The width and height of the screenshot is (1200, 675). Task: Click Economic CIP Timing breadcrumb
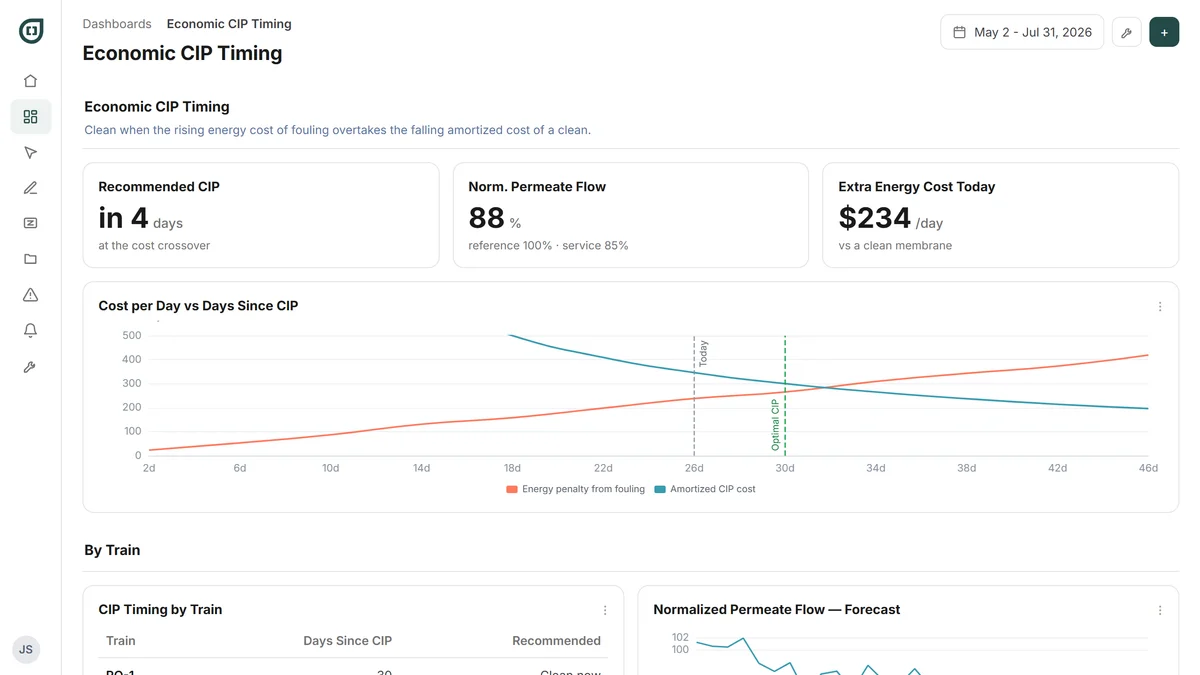pos(229,24)
